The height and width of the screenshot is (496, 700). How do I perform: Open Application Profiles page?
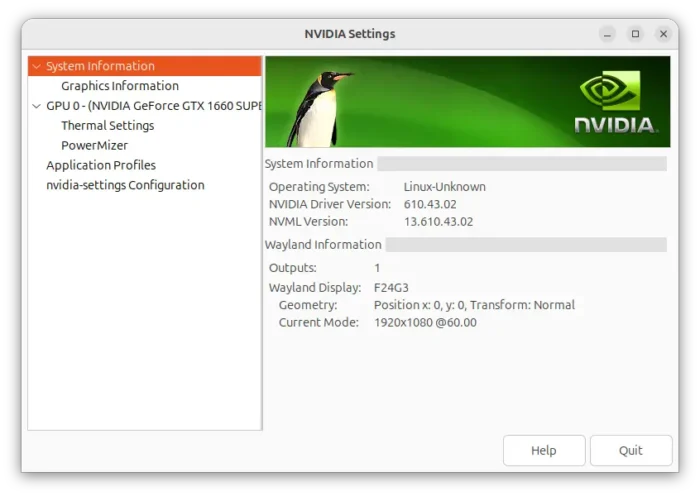coord(101,165)
